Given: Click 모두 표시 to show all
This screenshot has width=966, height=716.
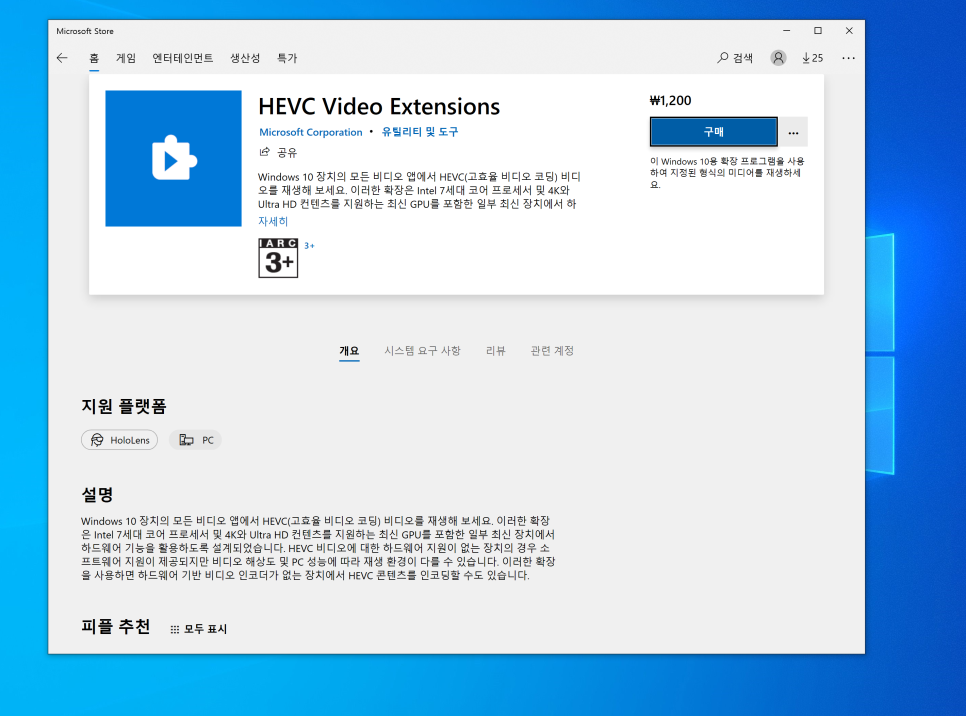Looking at the screenshot, I should (x=198, y=629).
